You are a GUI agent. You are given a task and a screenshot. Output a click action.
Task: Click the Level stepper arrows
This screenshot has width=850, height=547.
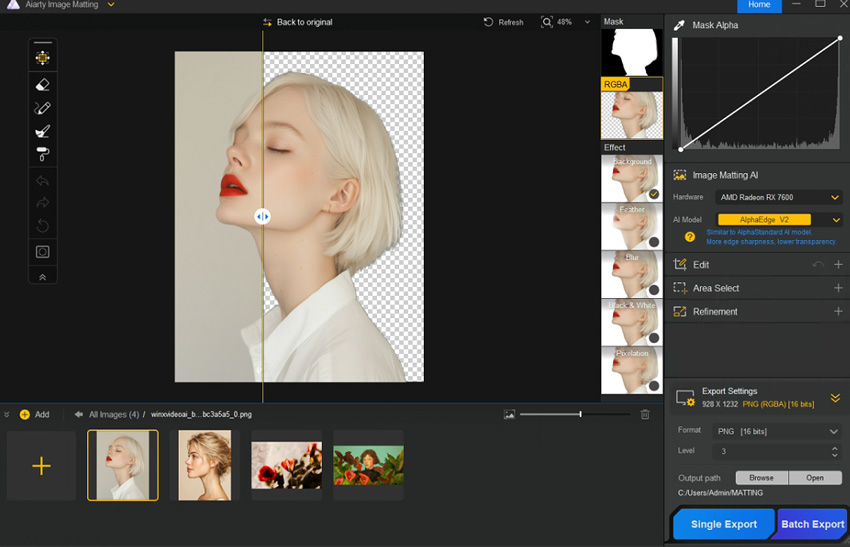coord(834,451)
